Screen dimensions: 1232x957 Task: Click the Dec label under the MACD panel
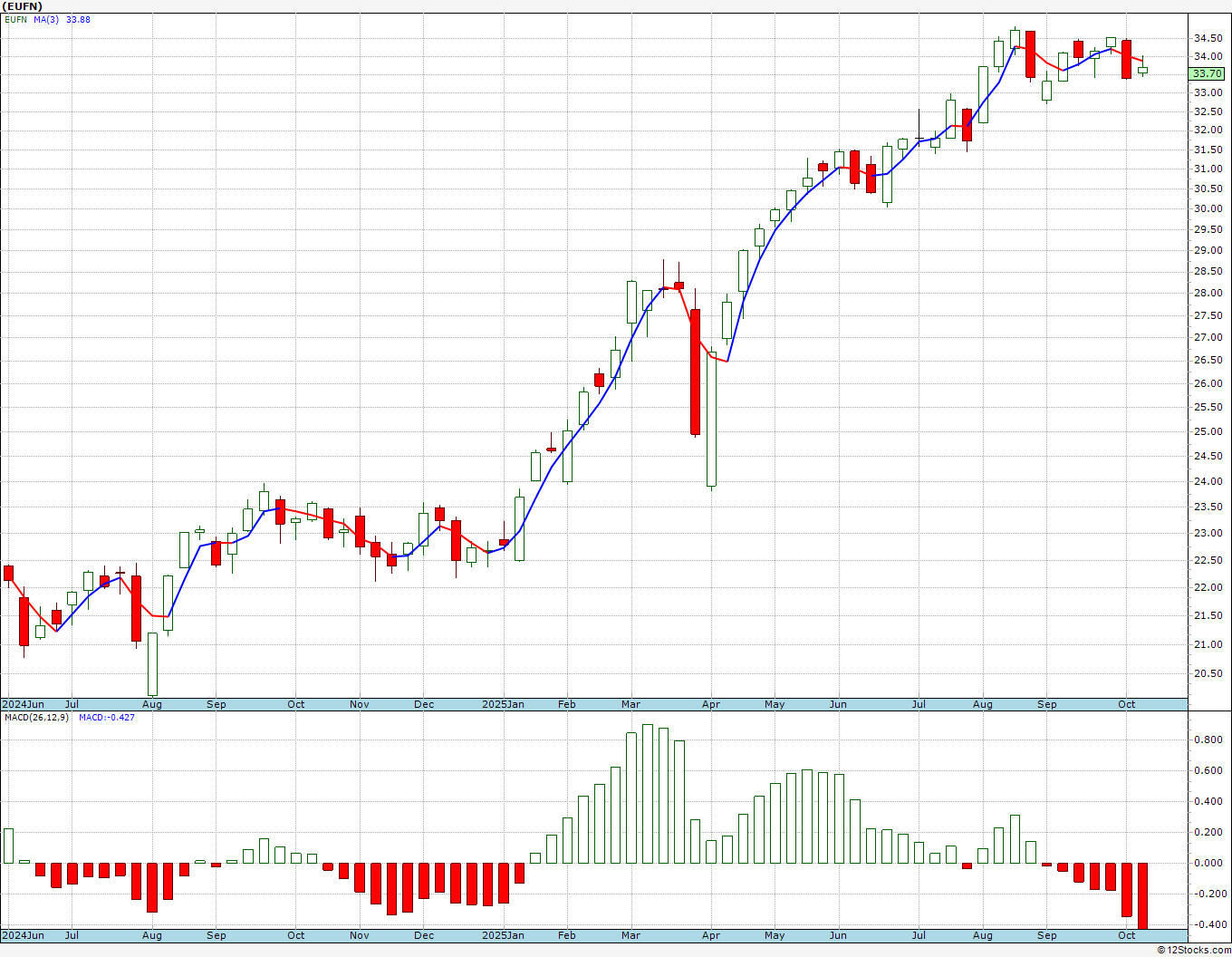(x=424, y=935)
